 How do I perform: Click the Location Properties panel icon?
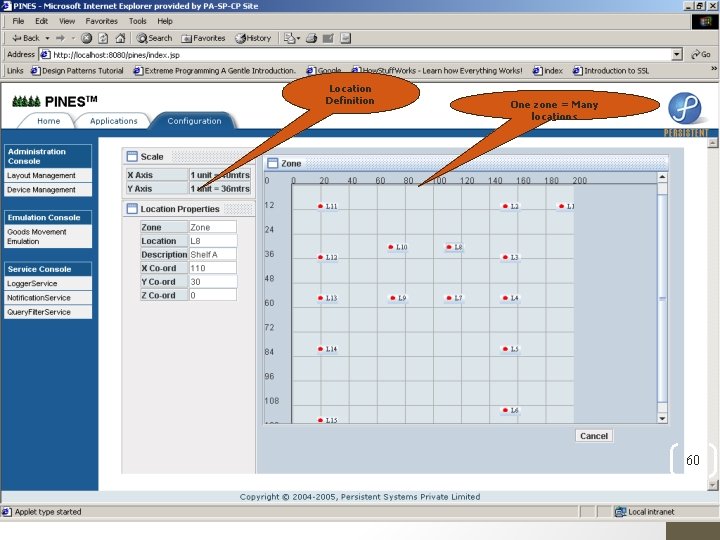132,209
